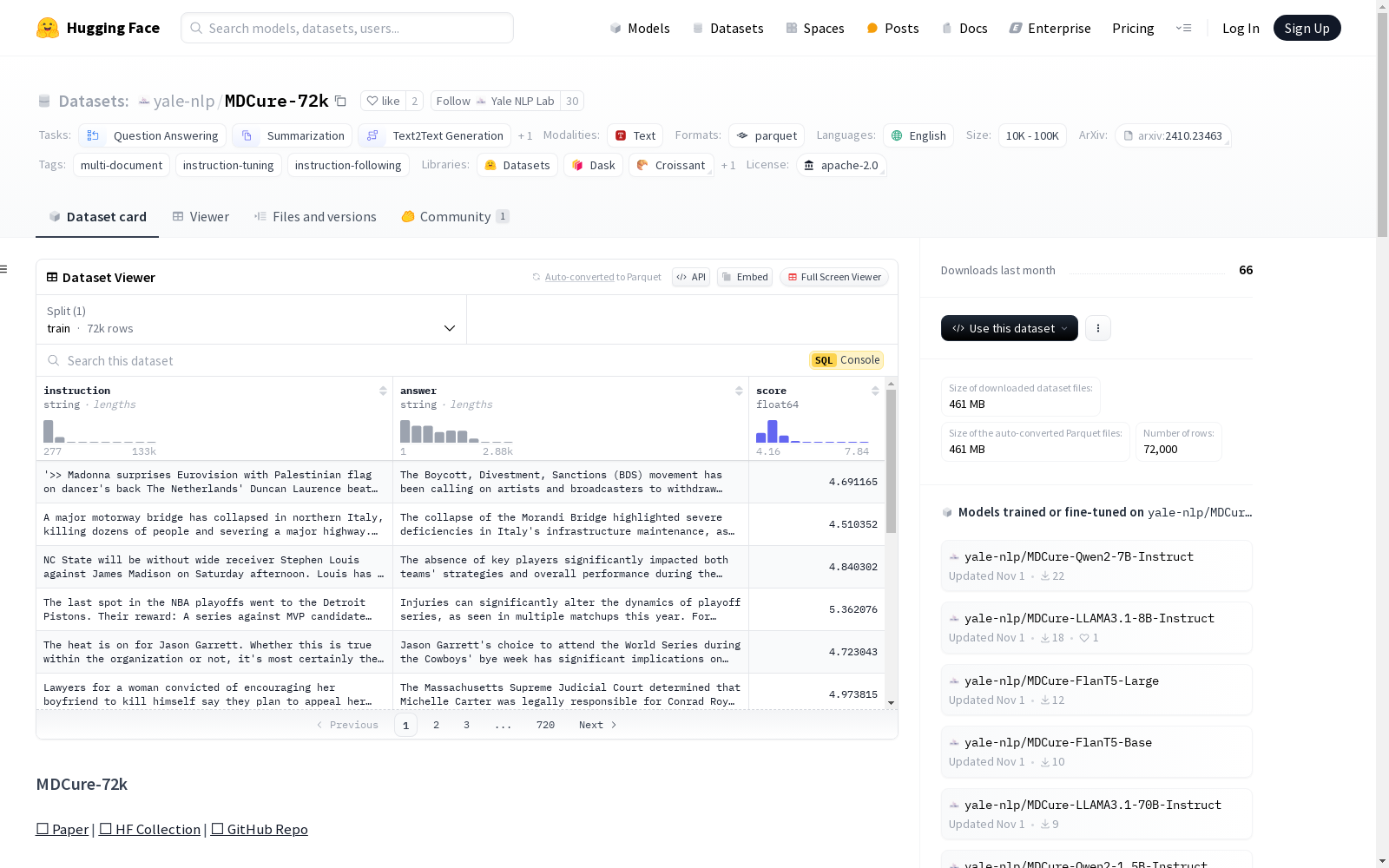Expand the +1 more libraries indicator
The height and width of the screenshot is (868, 1389).
728,166
